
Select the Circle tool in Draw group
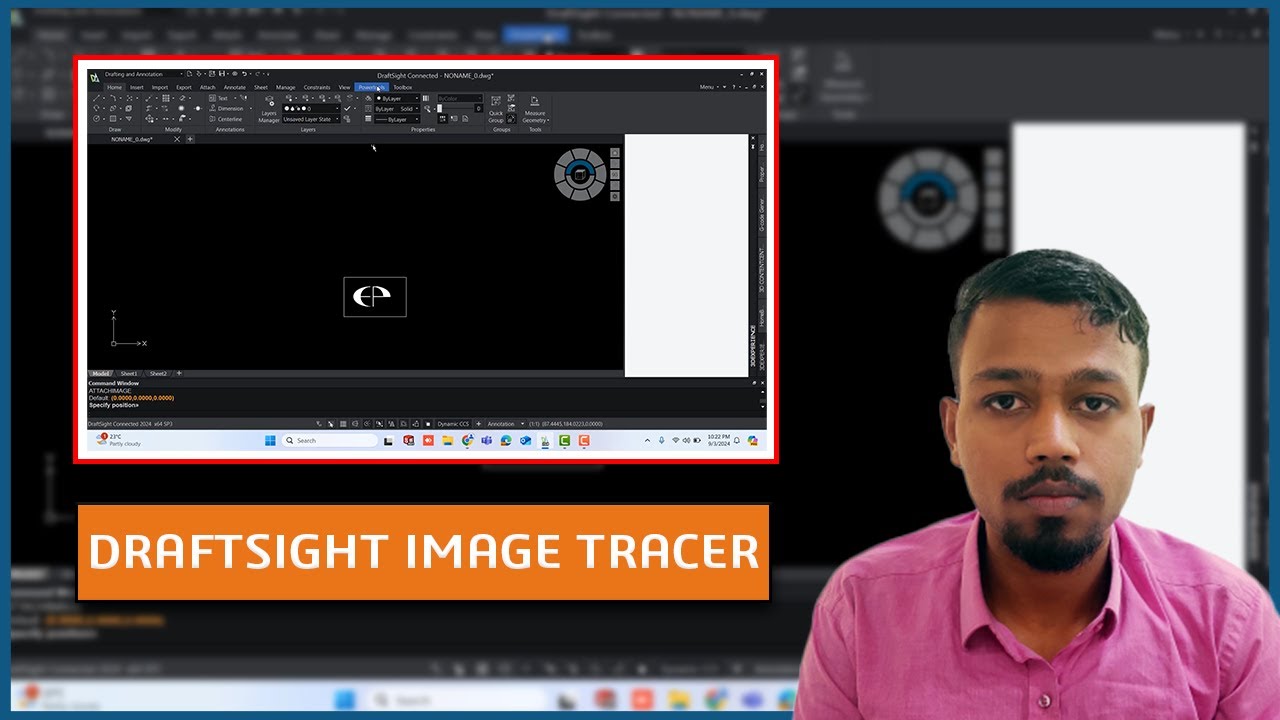pyautogui.click(x=96, y=119)
